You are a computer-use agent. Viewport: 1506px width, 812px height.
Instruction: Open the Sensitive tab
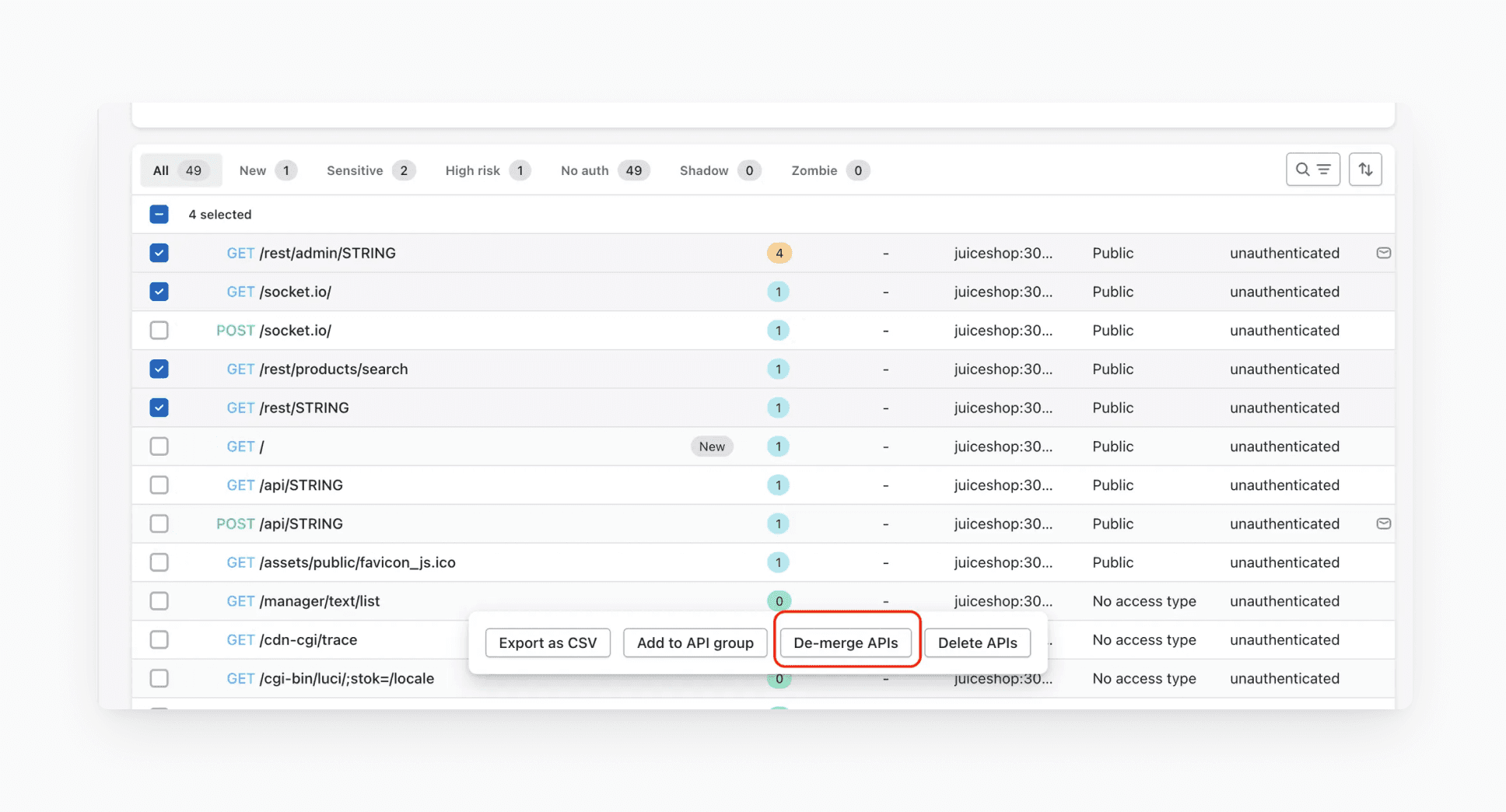(x=370, y=170)
